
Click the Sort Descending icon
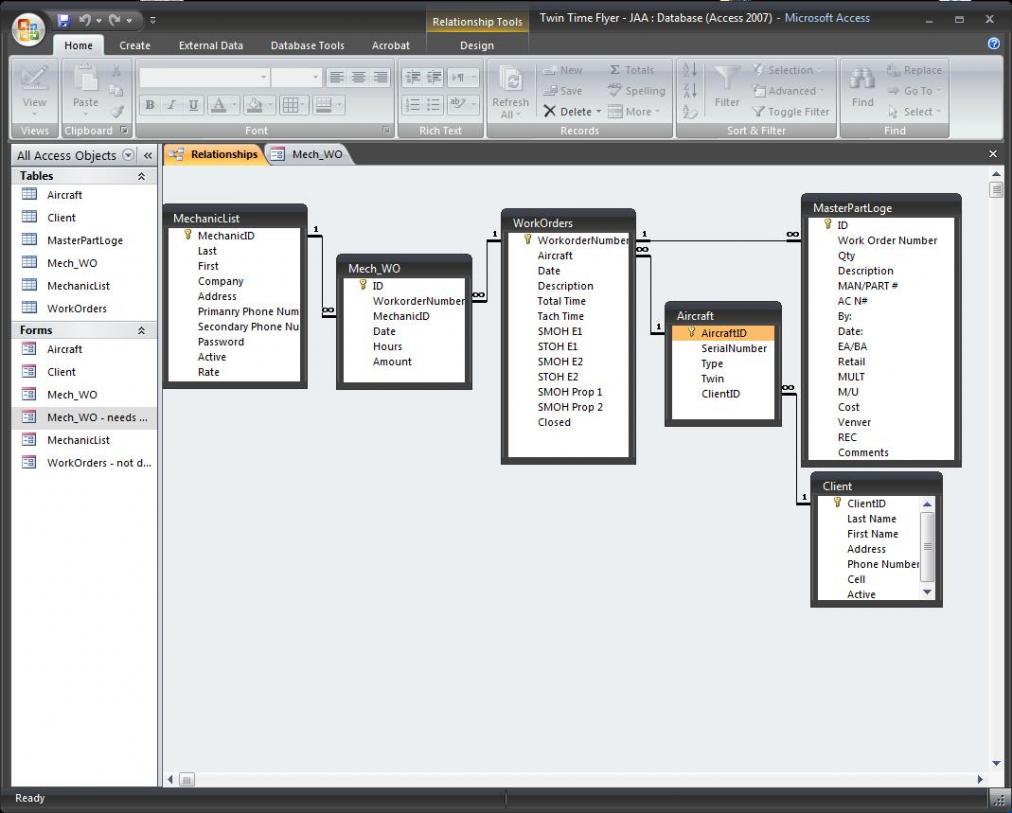[x=689, y=90]
